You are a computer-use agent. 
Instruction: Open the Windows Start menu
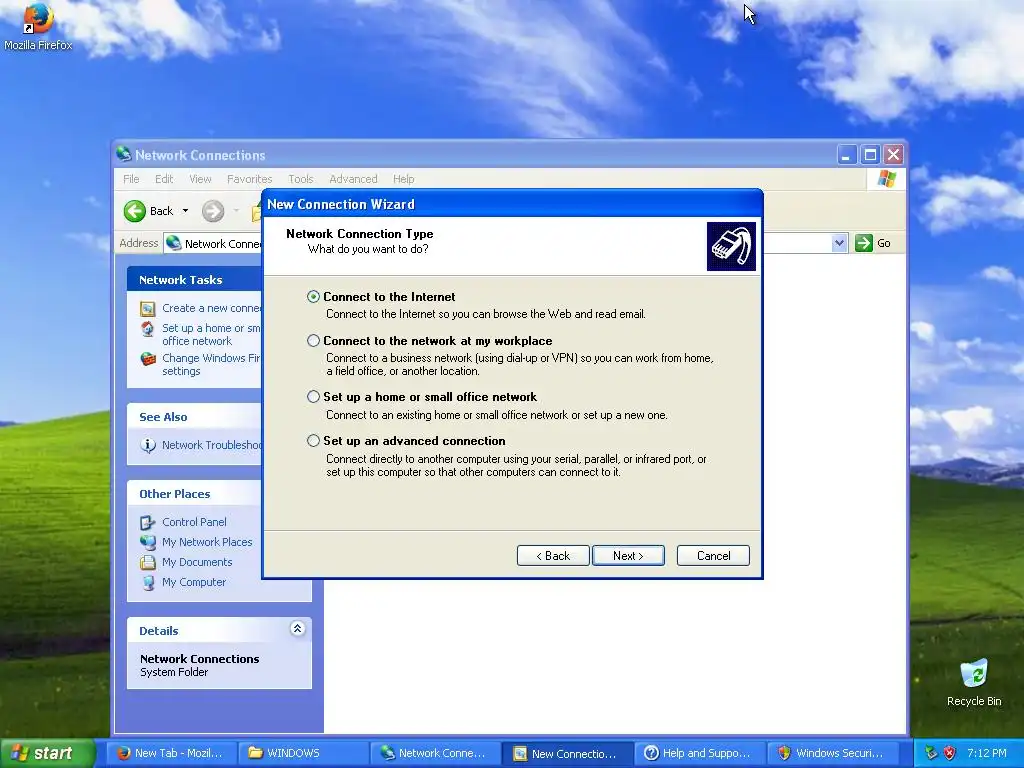(x=47, y=753)
